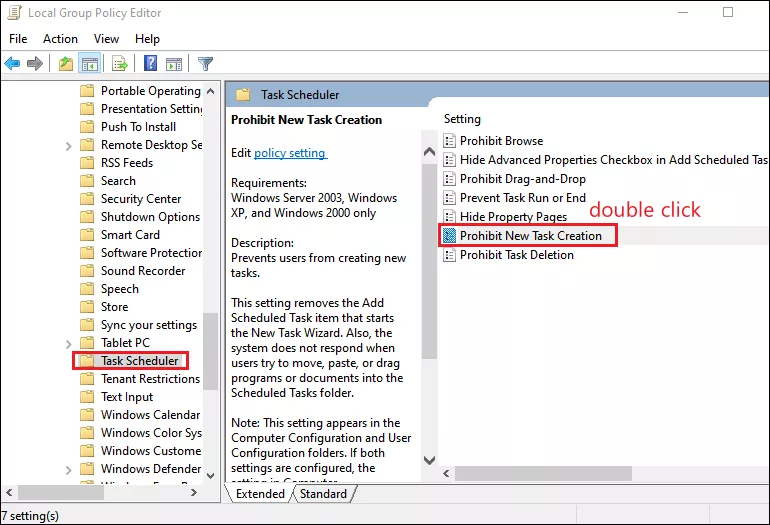
Task: Click the Sound Recorder folder icon
Action: pyautogui.click(x=87, y=271)
